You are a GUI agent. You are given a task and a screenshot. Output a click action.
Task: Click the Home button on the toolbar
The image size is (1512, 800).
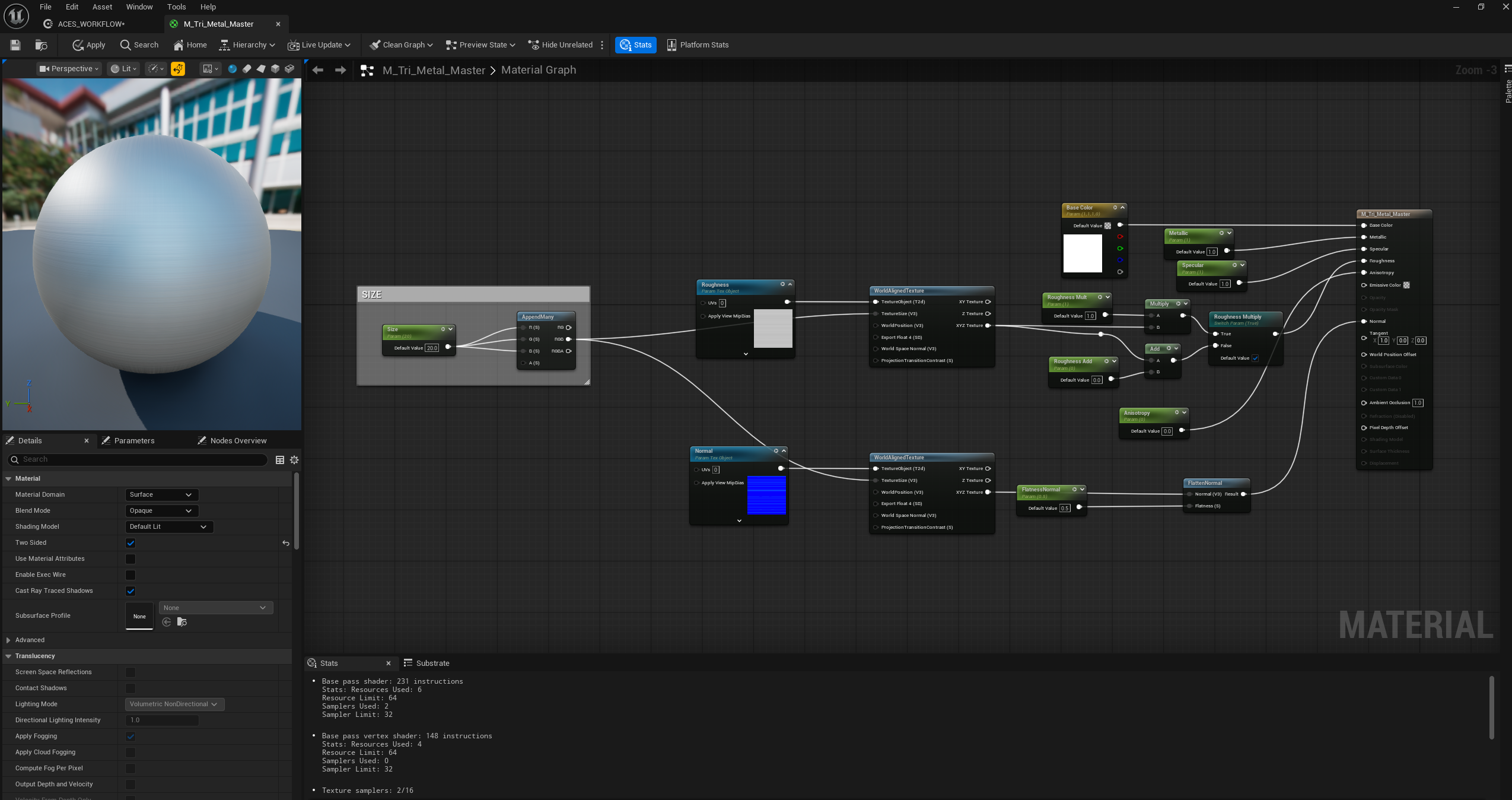189,45
